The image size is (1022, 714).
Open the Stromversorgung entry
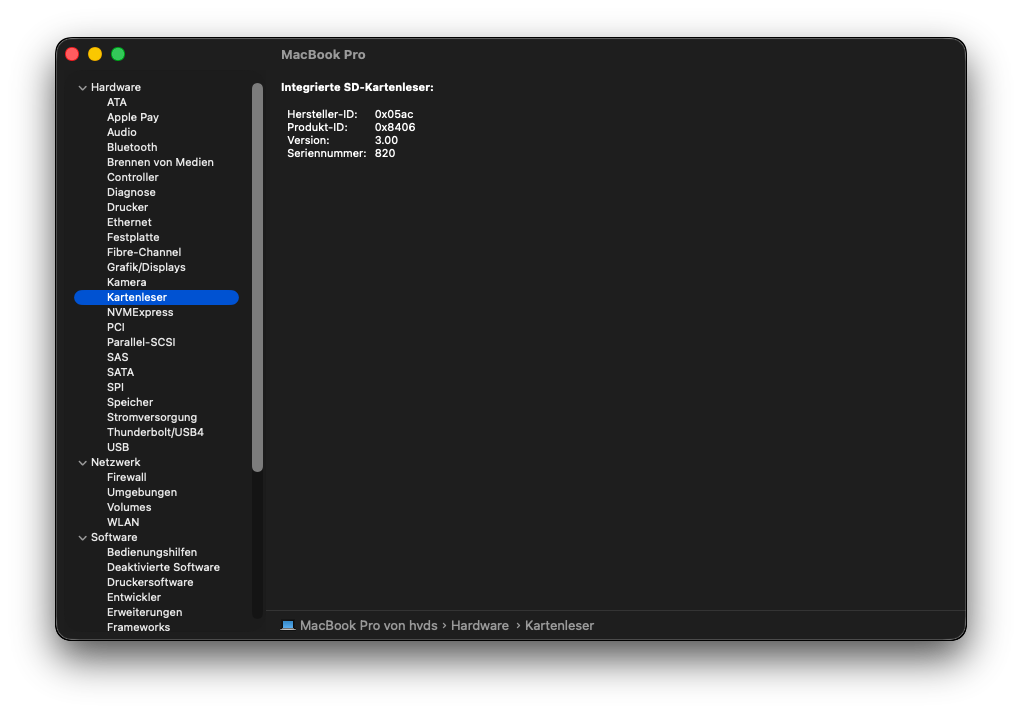coord(152,417)
